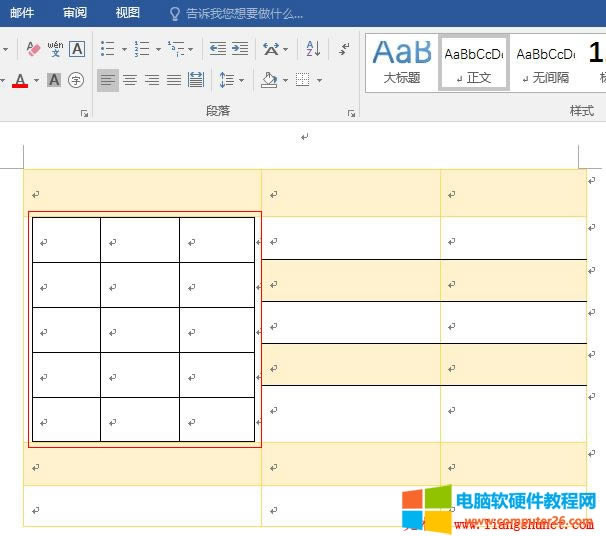Viewport: 606px width, 541px height.
Task: Open the line spacing dropdown arrow
Action: click(x=242, y=80)
